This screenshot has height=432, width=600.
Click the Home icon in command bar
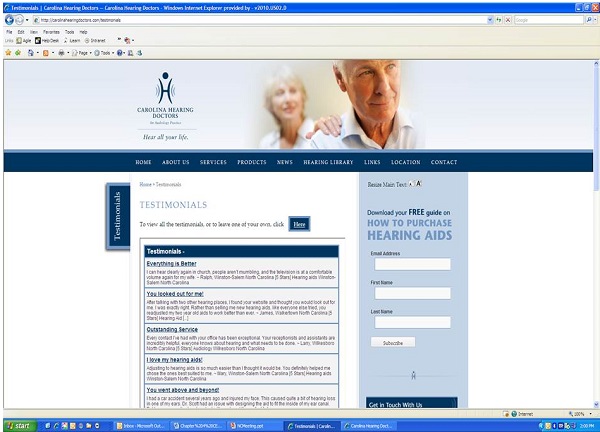point(32,52)
